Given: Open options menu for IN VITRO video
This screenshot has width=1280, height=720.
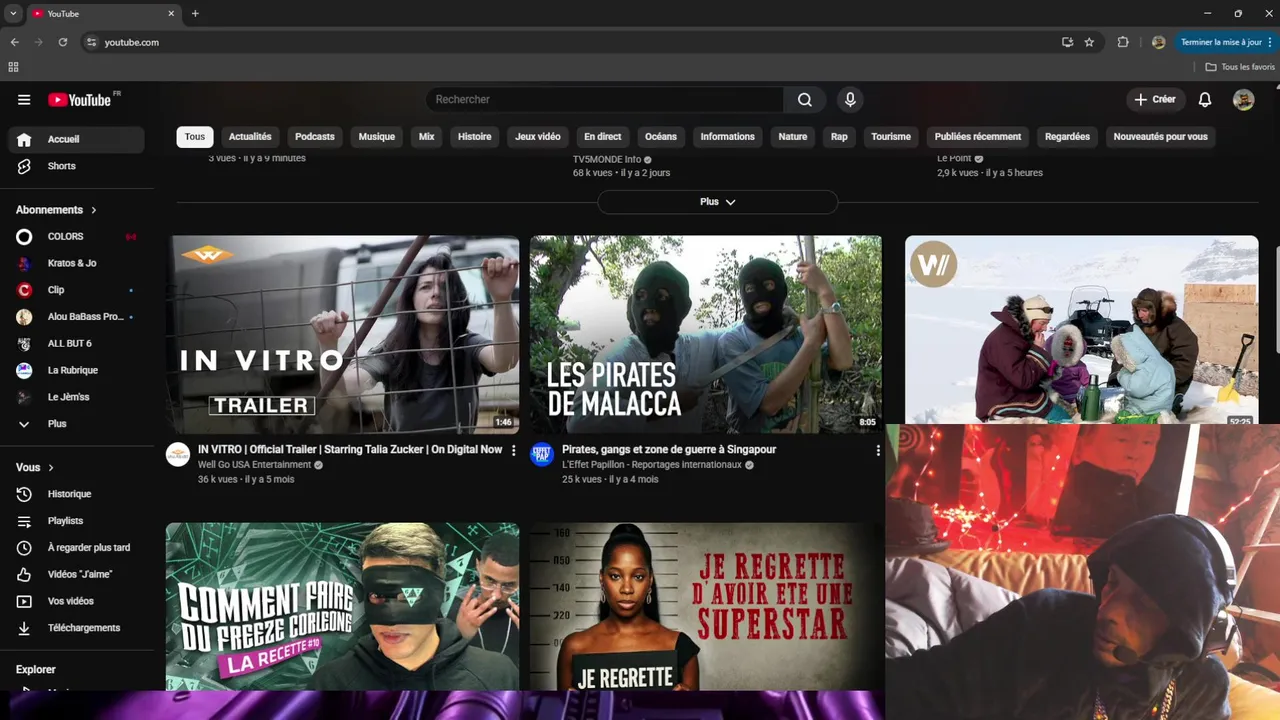Looking at the screenshot, I should pyautogui.click(x=514, y=451).
